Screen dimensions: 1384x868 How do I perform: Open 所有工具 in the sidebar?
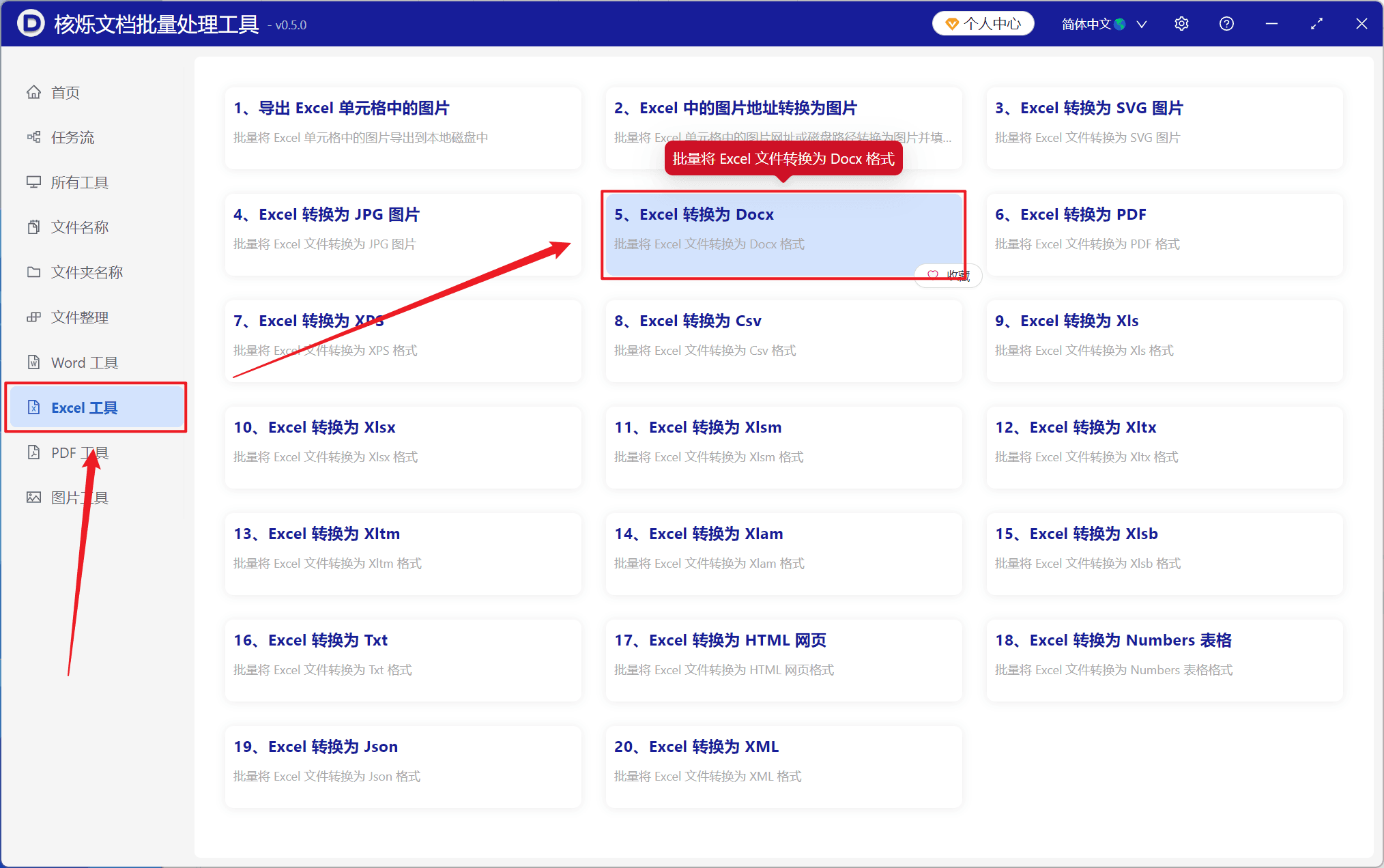coord(96,182)
